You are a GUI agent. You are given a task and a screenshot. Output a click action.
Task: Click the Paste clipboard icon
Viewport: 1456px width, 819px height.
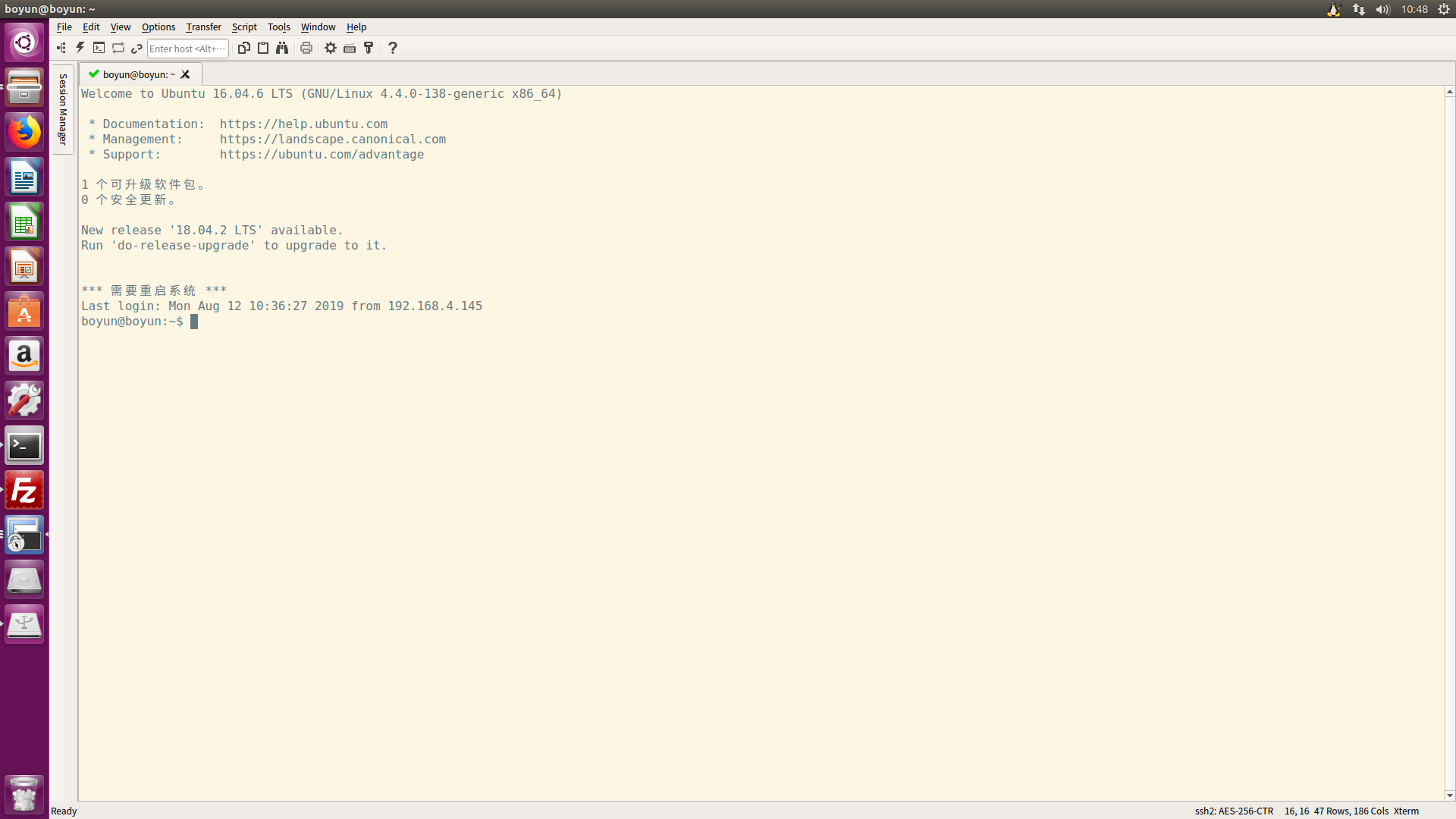coord(263,48)
